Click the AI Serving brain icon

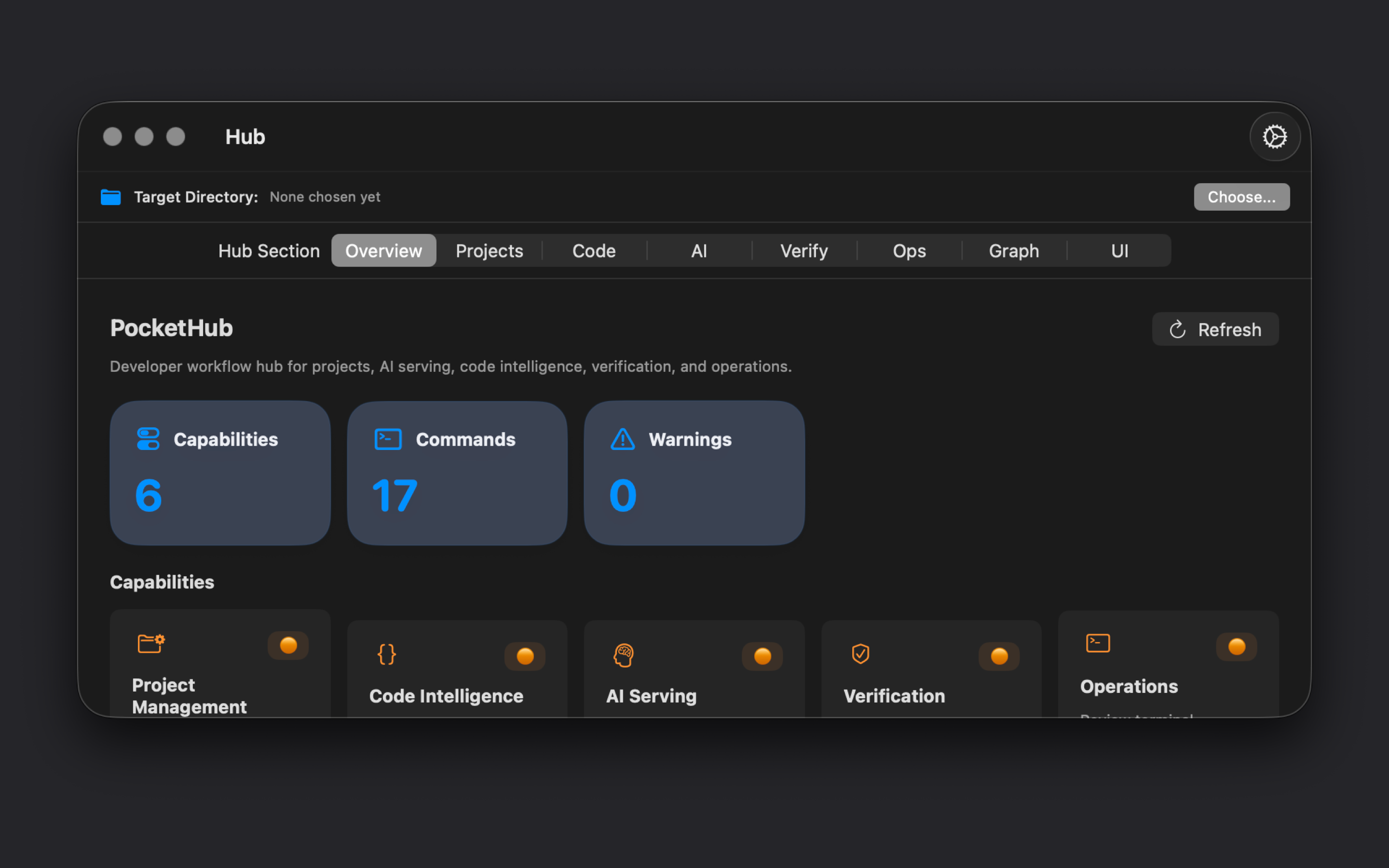click(x=623, y=654)
